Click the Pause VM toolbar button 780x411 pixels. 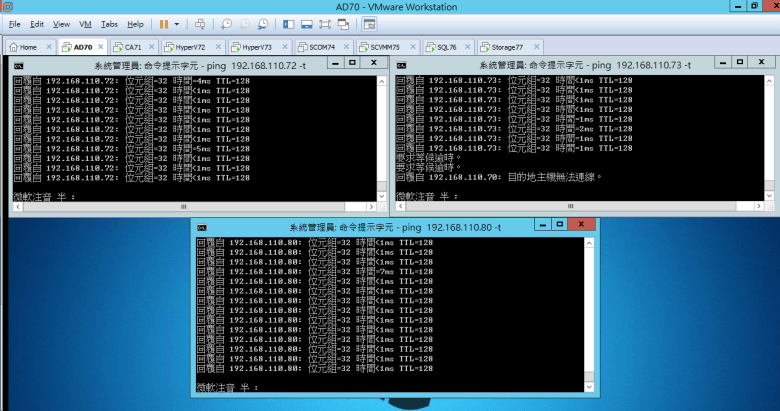point(163,23)
